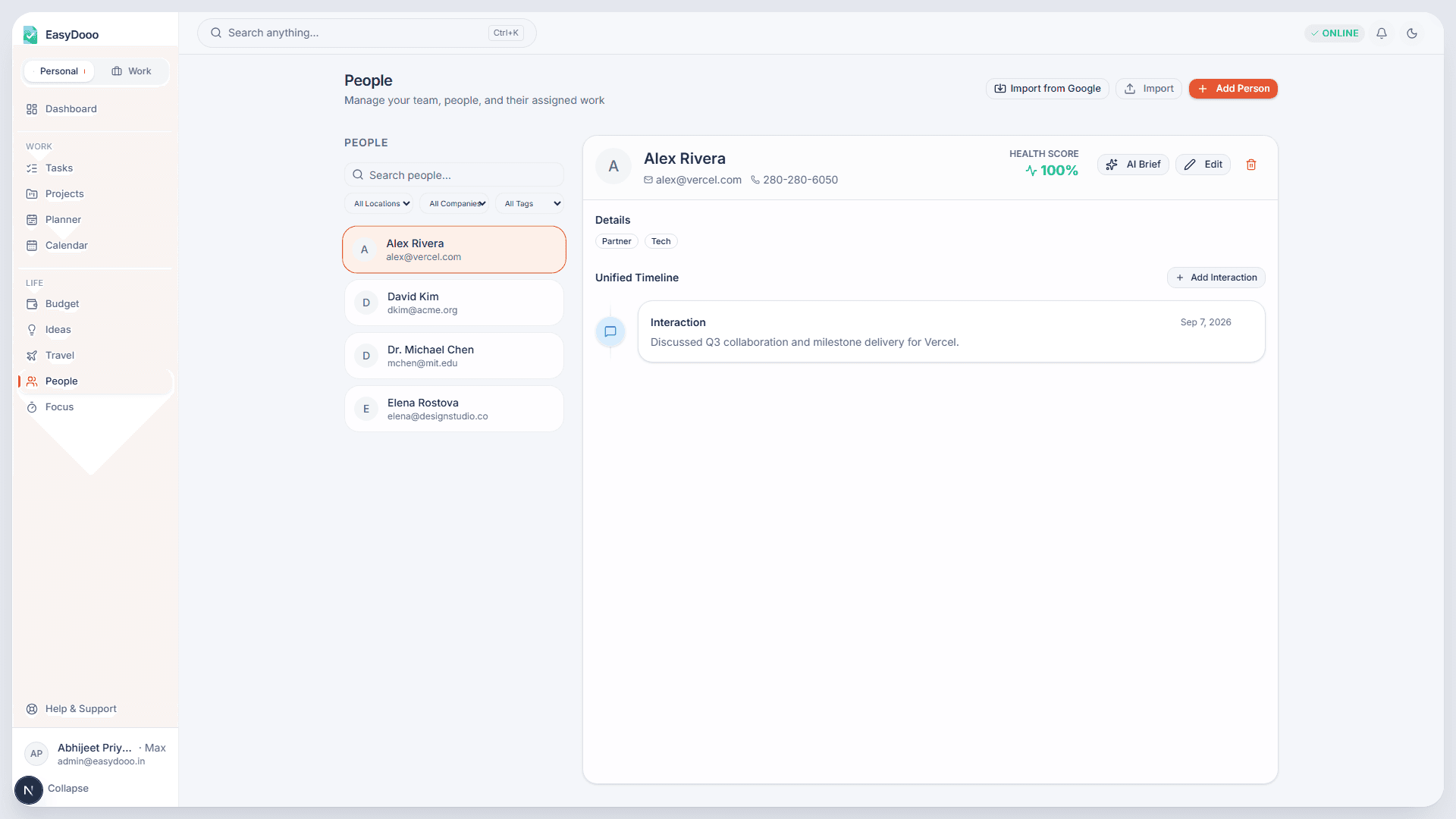
Task: Open the Ideas page
Action: pos(96,330)
